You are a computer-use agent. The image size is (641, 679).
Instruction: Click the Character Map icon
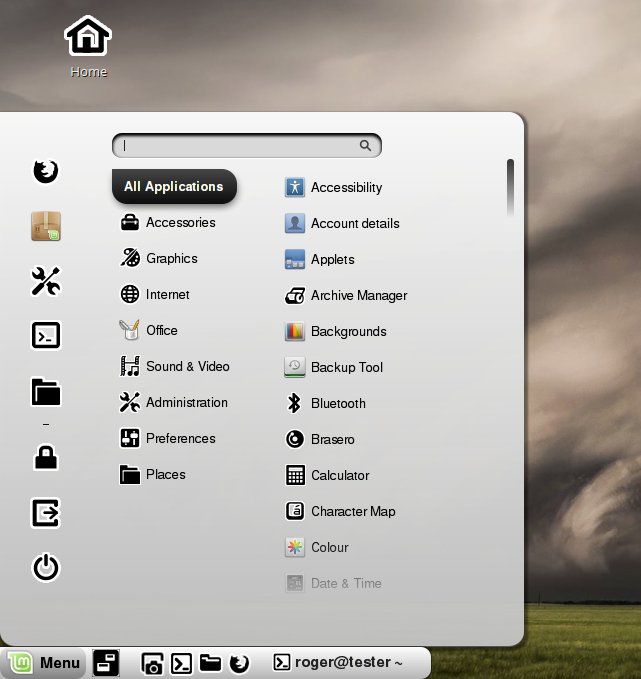(x=295, y=511)
